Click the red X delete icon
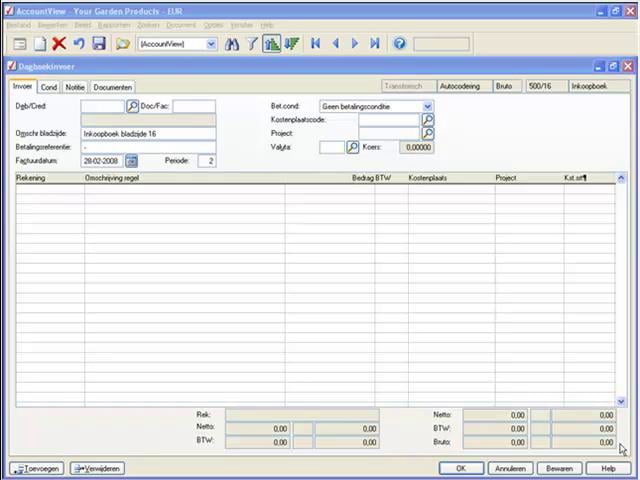 pos(59,43)
